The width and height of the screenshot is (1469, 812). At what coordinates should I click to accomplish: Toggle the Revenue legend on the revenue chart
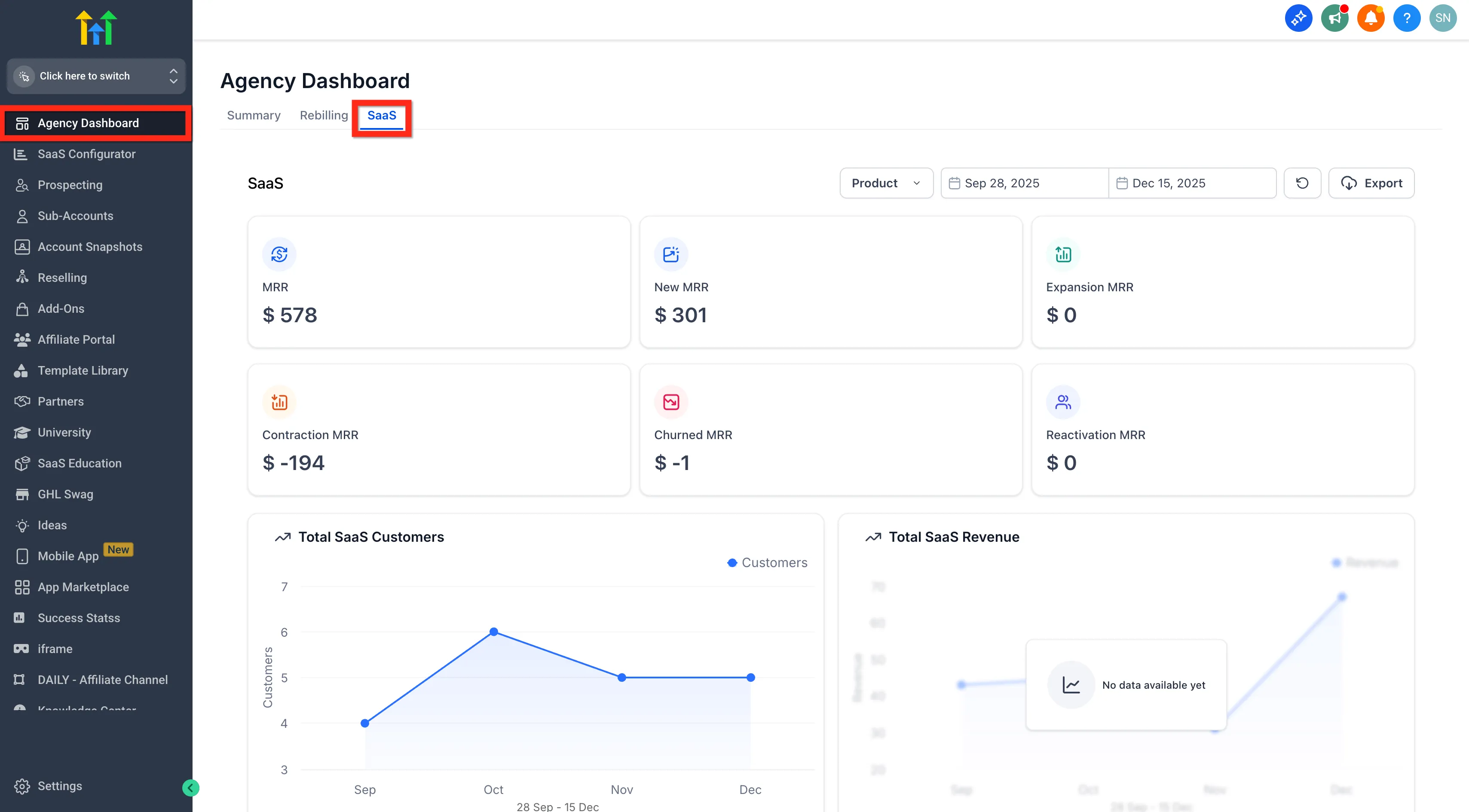(1363, 562)
